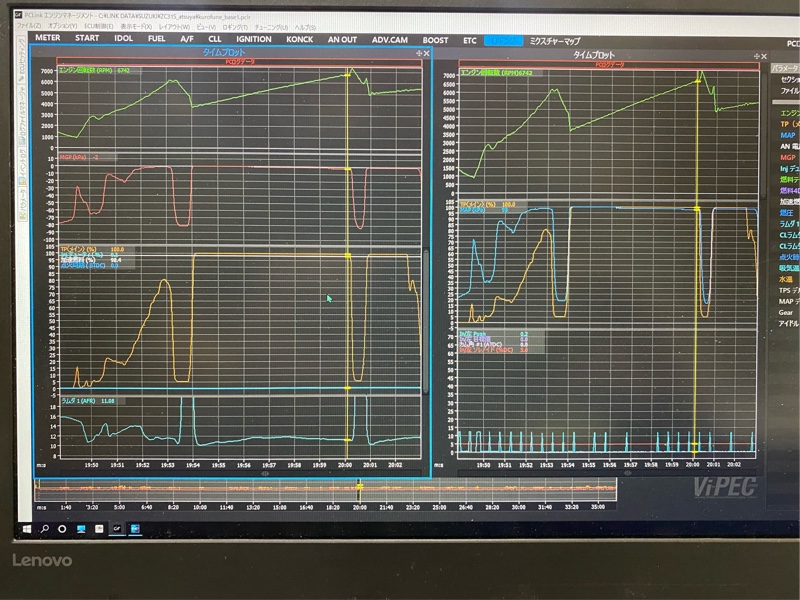
Task: Open the オプション(Y) menu
Action: coord(62,26)
